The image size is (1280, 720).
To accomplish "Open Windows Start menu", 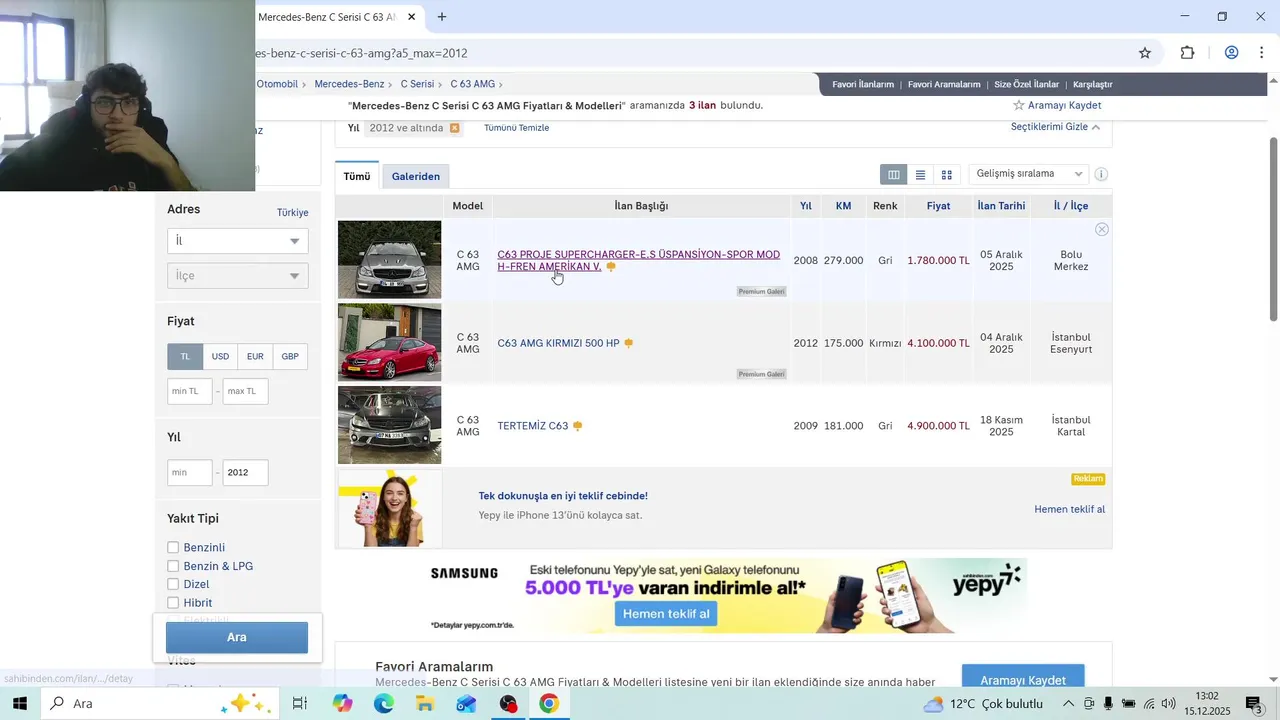I will pyautogui.click(x=19, y=704).
